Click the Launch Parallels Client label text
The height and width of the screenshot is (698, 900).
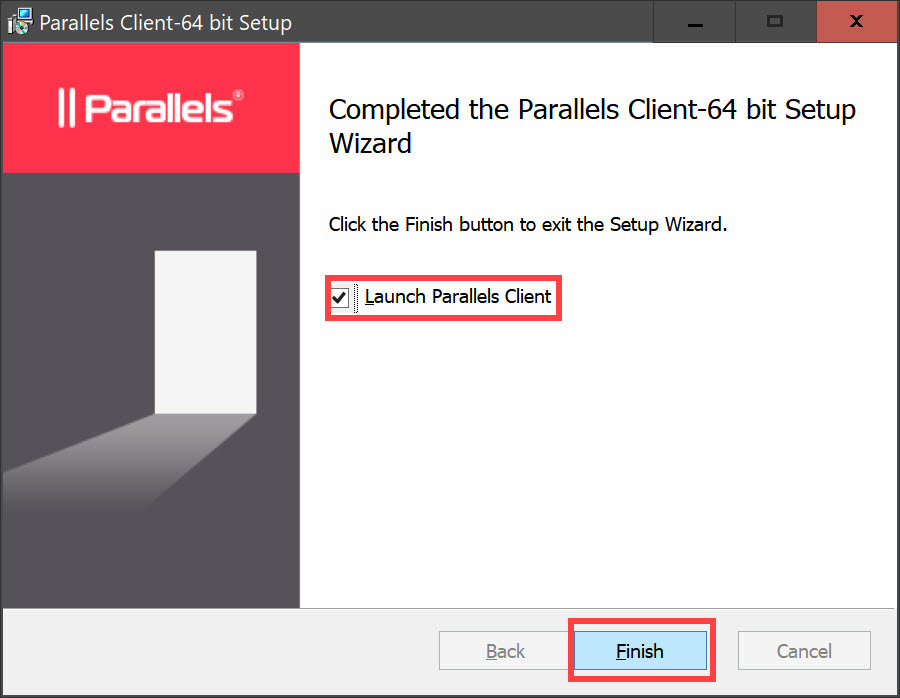pyautogui.click(x=458, y=297)
